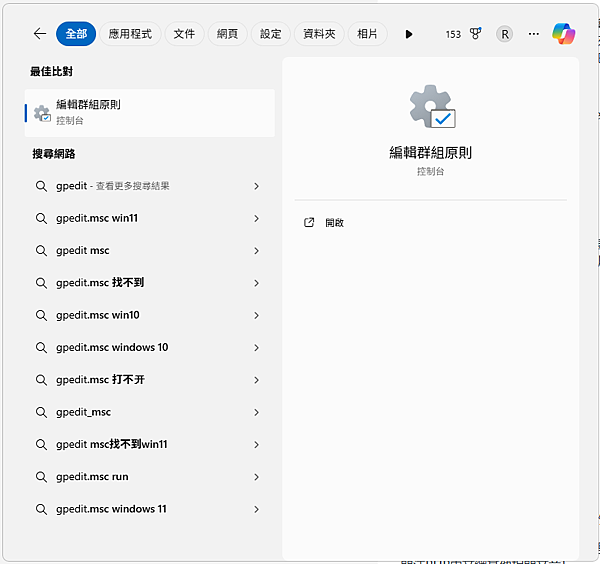Show more filters with the play arrow

click(x=409, y=34)
